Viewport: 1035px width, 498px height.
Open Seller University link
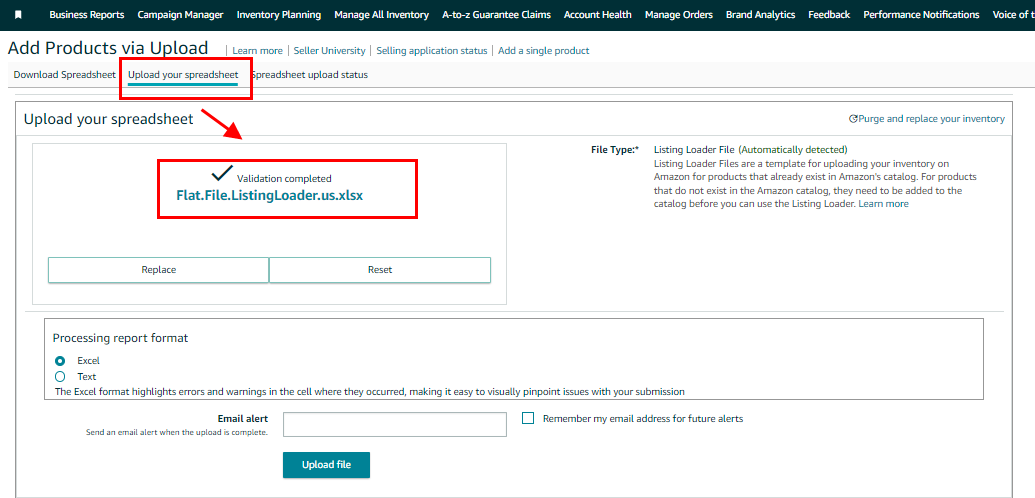coord(329,50)
